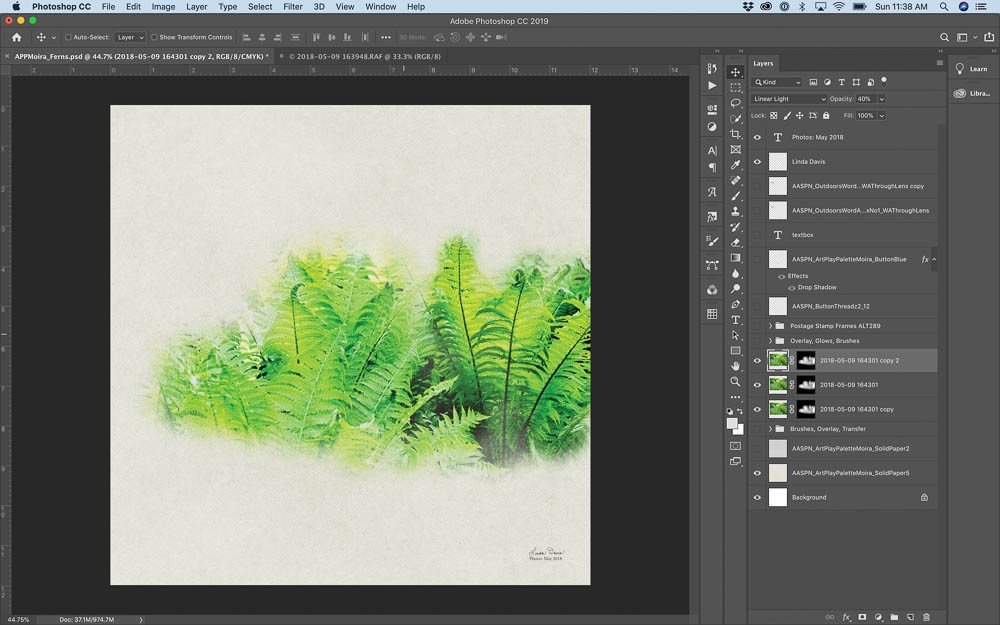The image size is (1000, 625).
Task: Select the Brush tool
Action: point(735,196)
